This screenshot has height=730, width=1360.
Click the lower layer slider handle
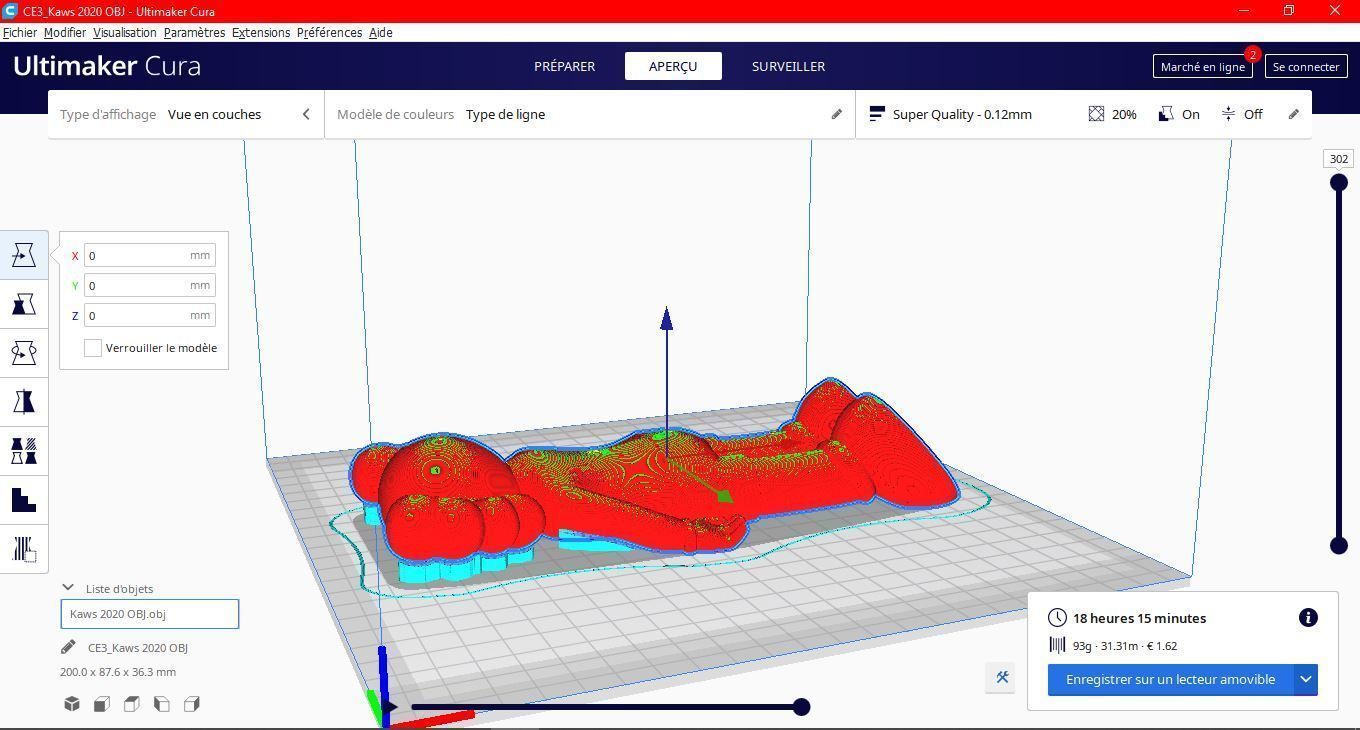pos(1339,545)
